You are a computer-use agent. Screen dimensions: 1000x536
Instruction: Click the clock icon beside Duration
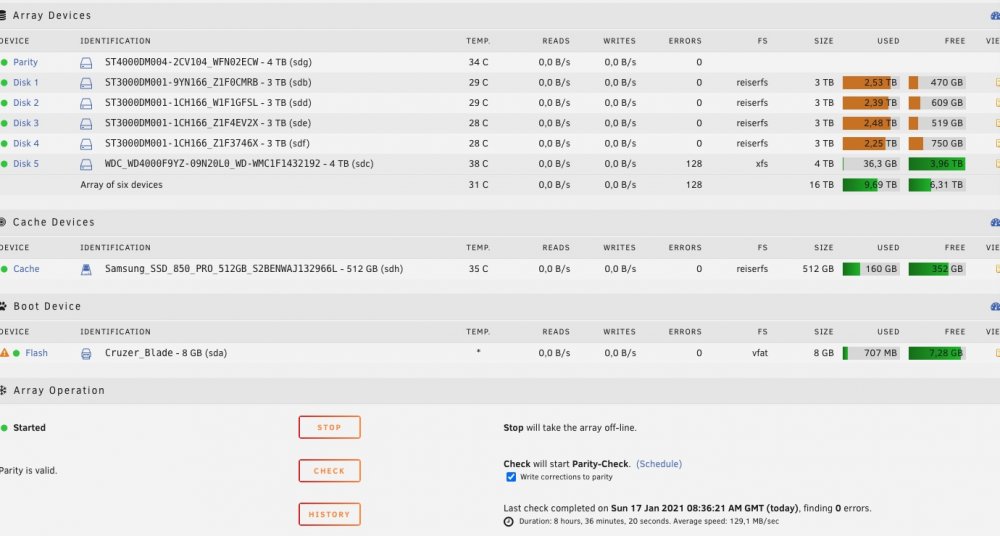[508, 521]
